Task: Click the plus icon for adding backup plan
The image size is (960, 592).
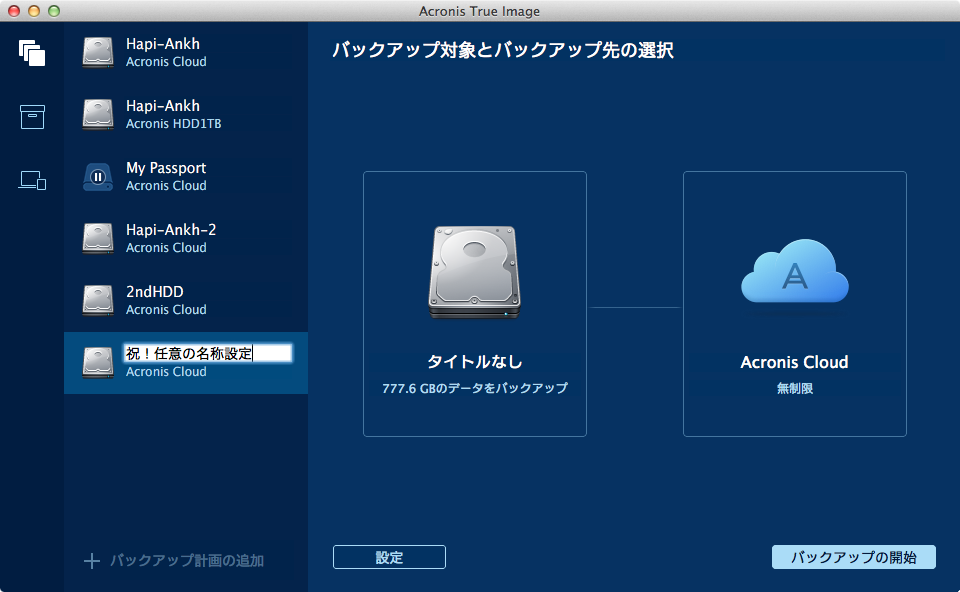Action: [92, 561]
